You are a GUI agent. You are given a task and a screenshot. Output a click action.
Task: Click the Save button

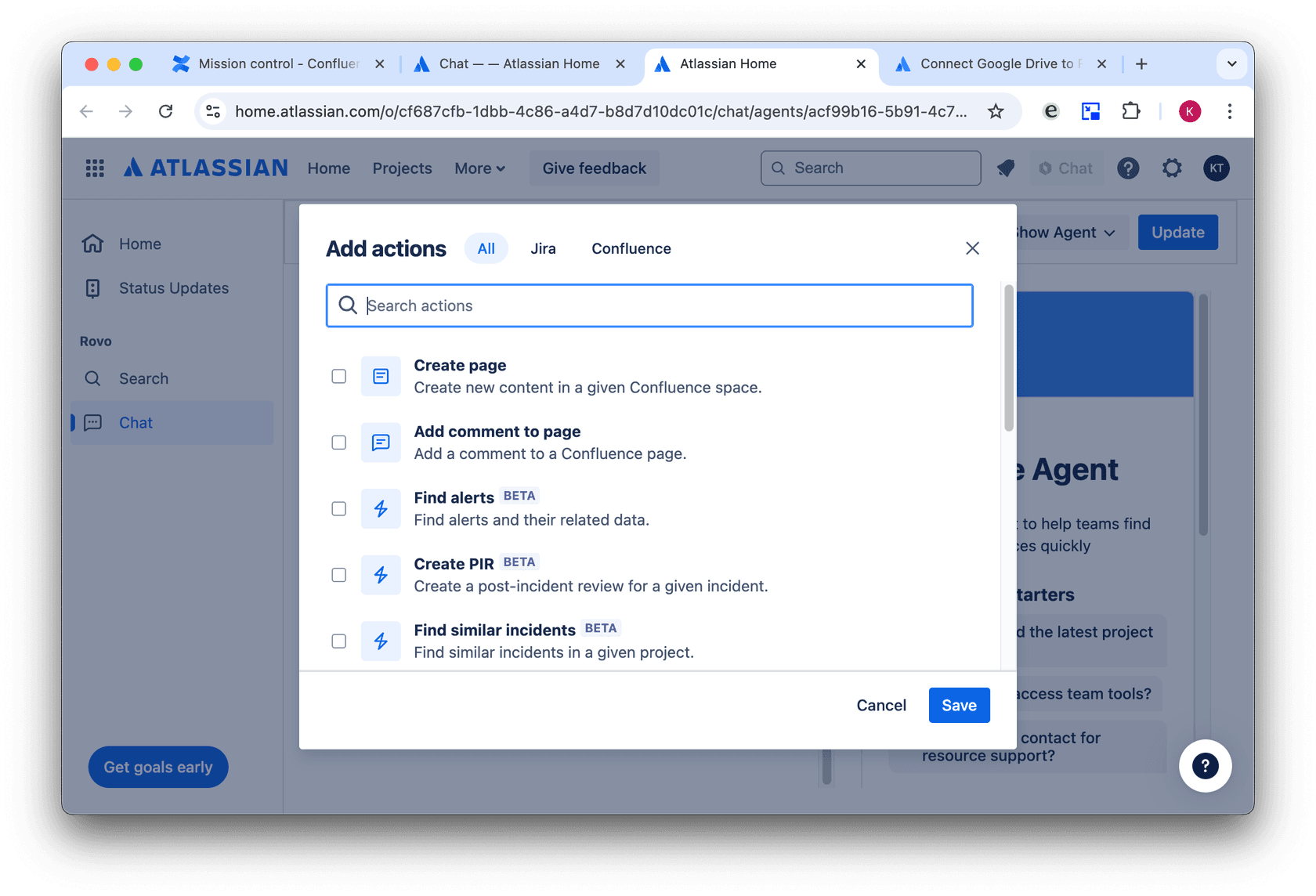point(959,705)
